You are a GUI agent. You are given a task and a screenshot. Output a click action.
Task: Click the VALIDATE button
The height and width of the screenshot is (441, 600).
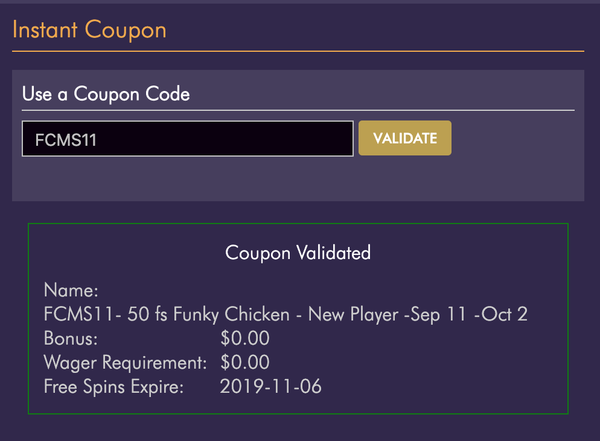click(405, 138)
